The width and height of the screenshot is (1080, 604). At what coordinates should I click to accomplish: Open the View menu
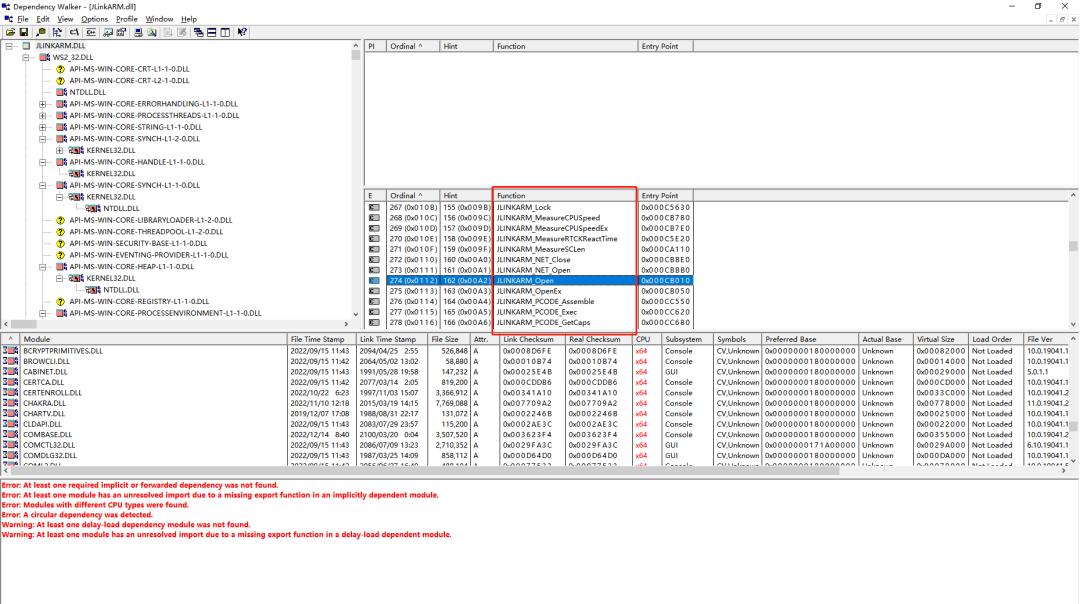[x=65, y=19]
